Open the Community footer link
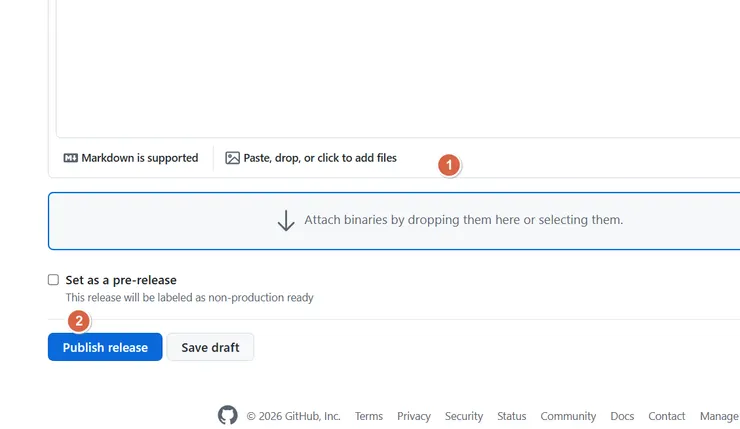This screenshot has height=429, width=740. (x=568, y=416)
